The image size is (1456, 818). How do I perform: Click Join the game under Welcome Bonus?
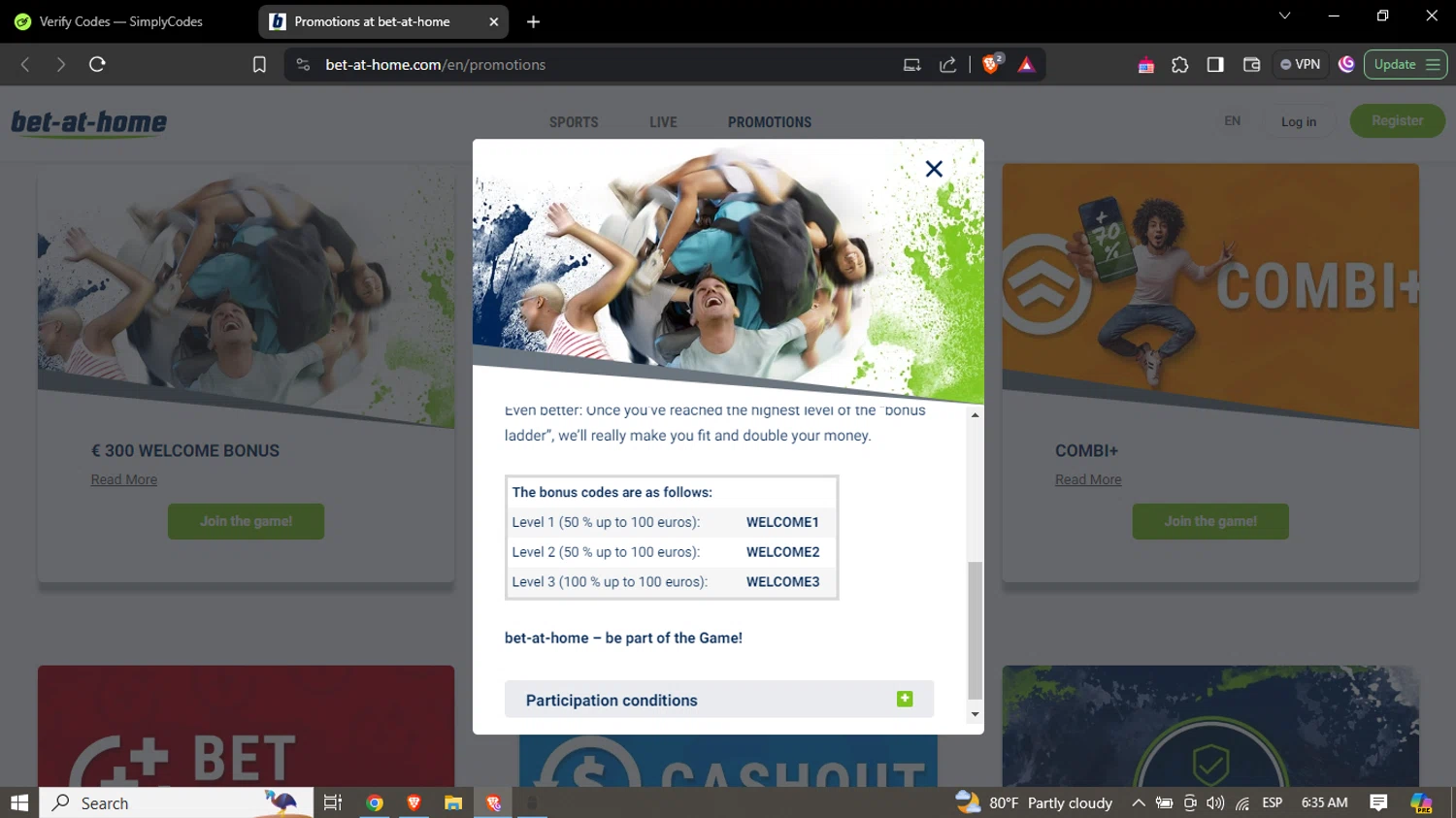[x=246, y=521]
